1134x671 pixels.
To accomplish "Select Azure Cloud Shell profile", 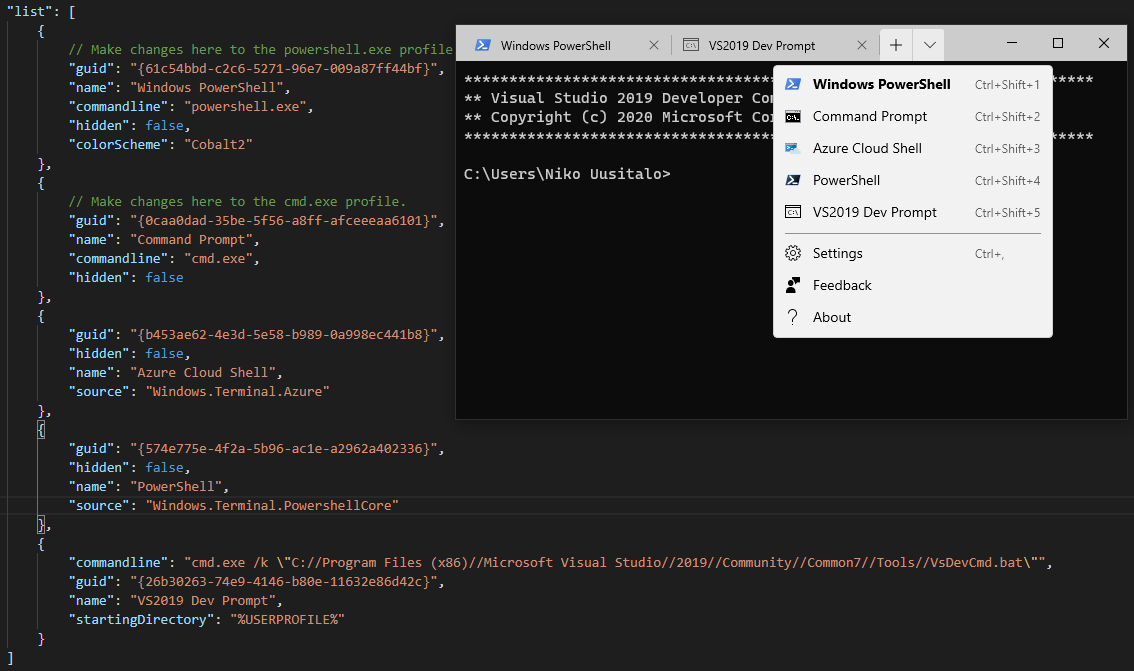I will [x=913, y=148].
